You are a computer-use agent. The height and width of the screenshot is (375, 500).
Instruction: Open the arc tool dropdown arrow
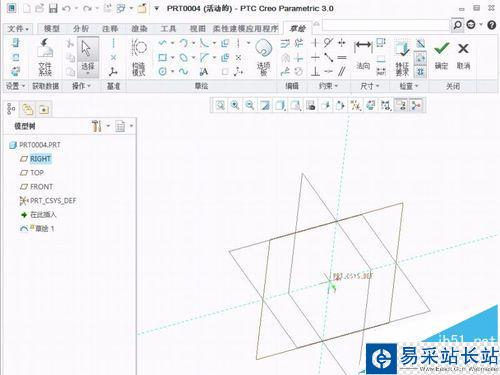click(193, 43)
